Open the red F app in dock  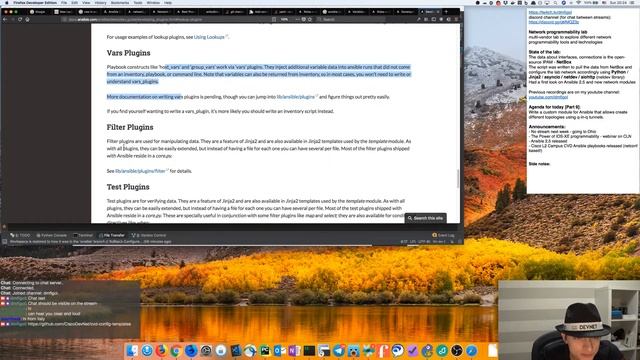click(383, 350)
